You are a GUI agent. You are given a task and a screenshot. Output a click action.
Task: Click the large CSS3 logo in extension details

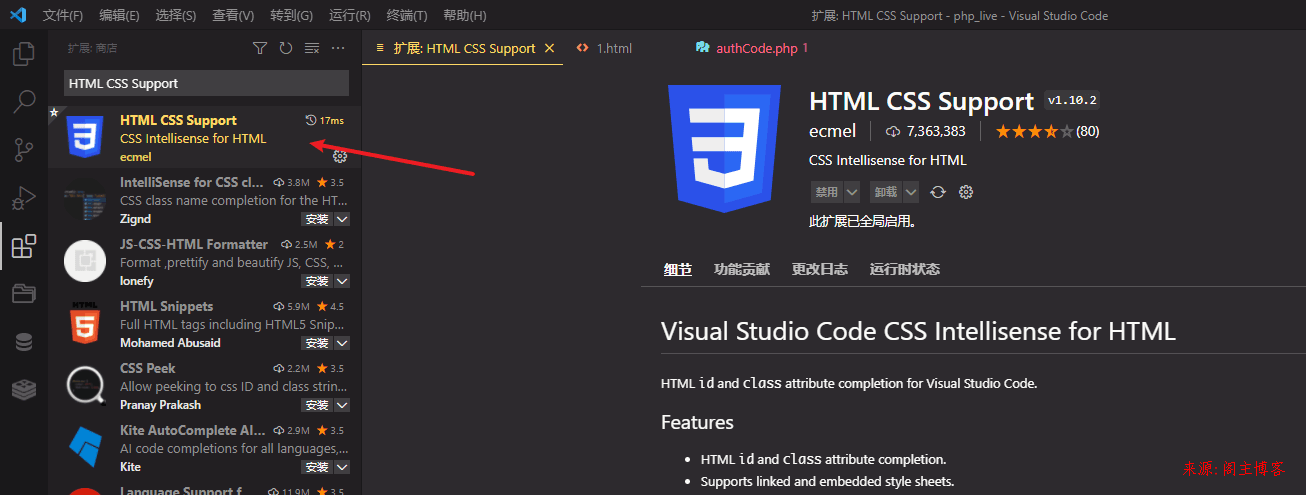(723, 148)
